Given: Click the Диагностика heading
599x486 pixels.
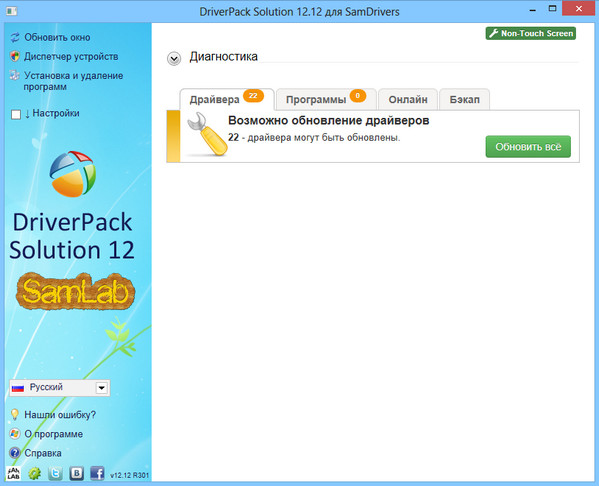Looking at the screenshot, I should click(223, 57).
